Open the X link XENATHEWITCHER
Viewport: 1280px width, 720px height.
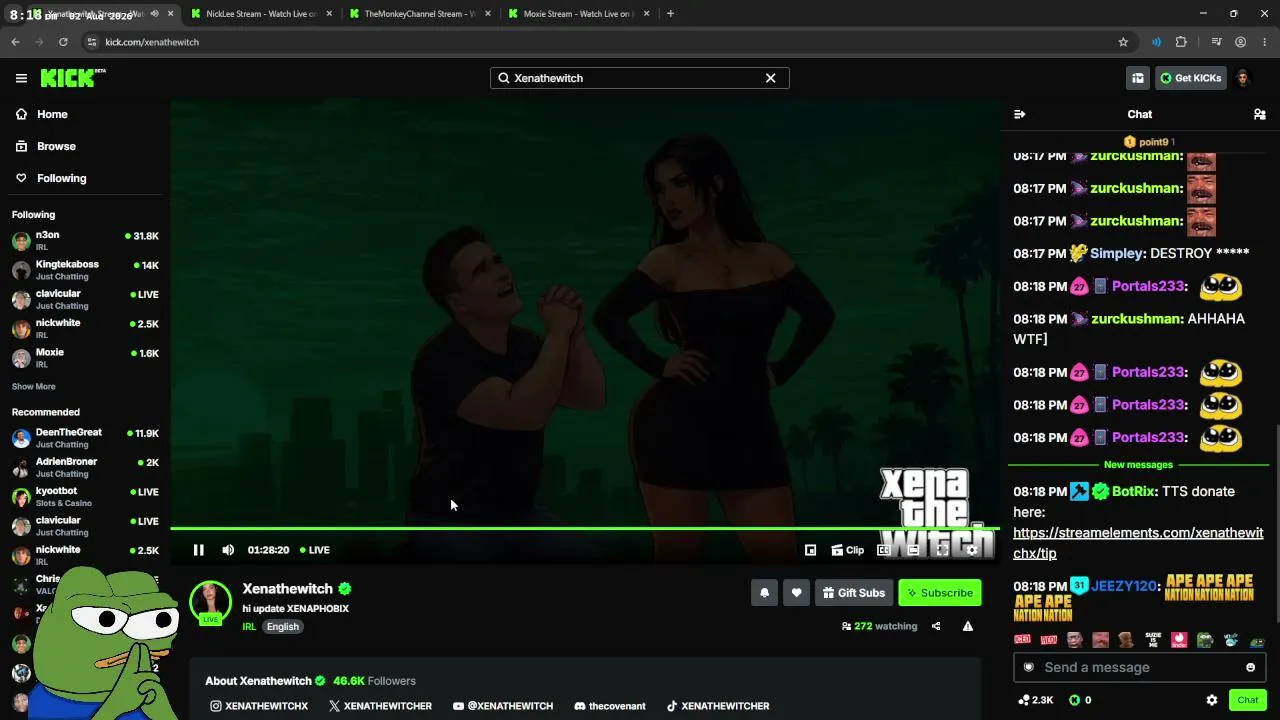pyautogui.click(x=380, y=706)
